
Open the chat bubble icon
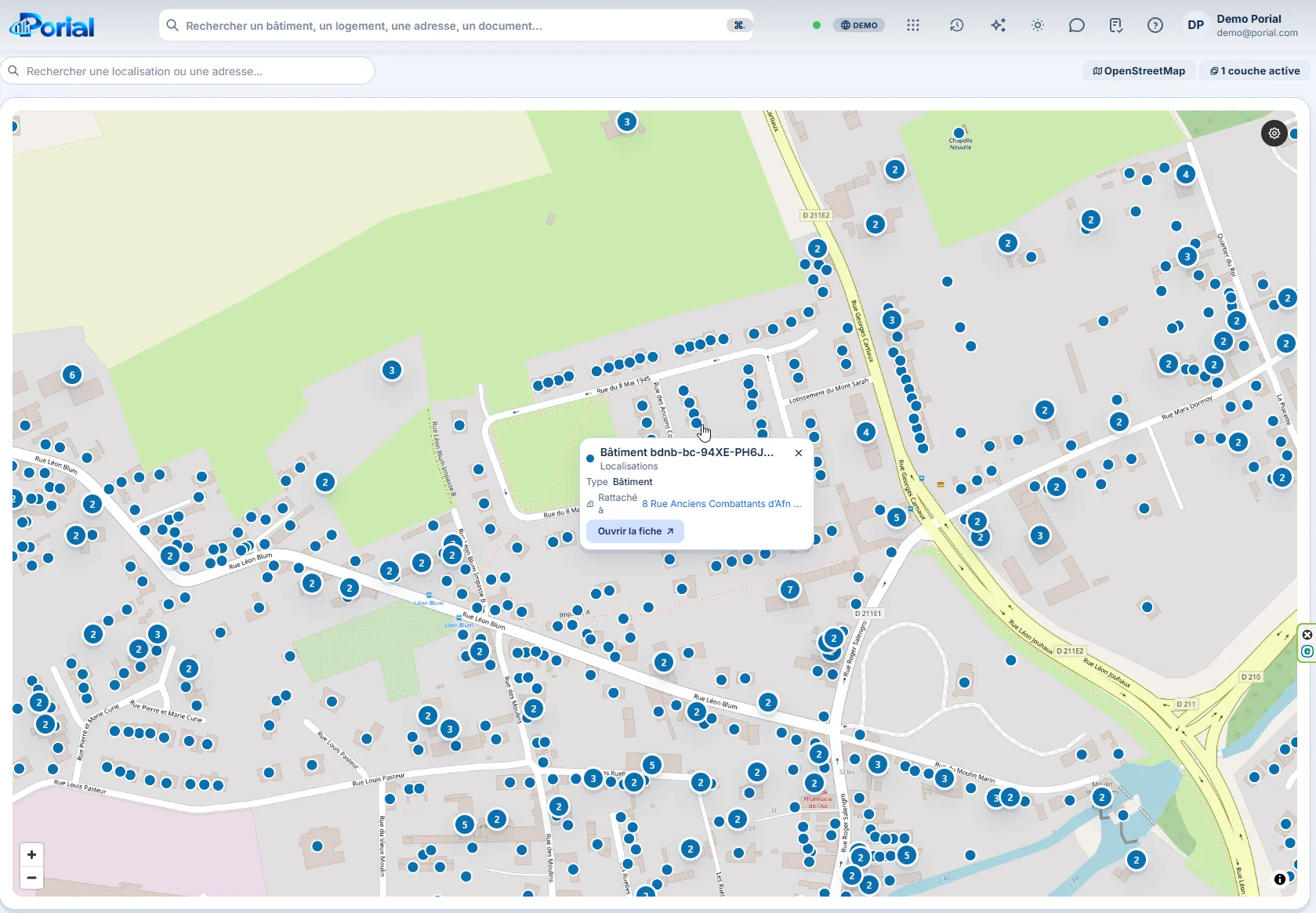(1077, 25)
